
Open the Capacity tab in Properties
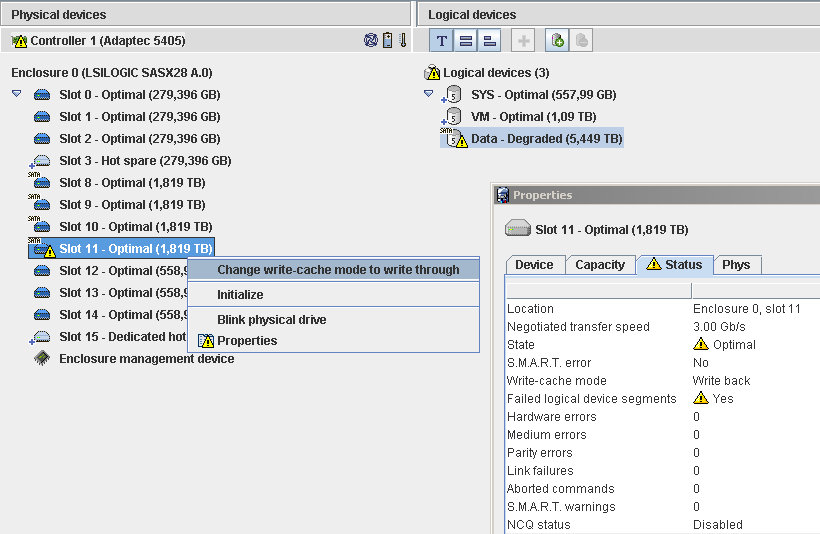[x=600, y=265]
